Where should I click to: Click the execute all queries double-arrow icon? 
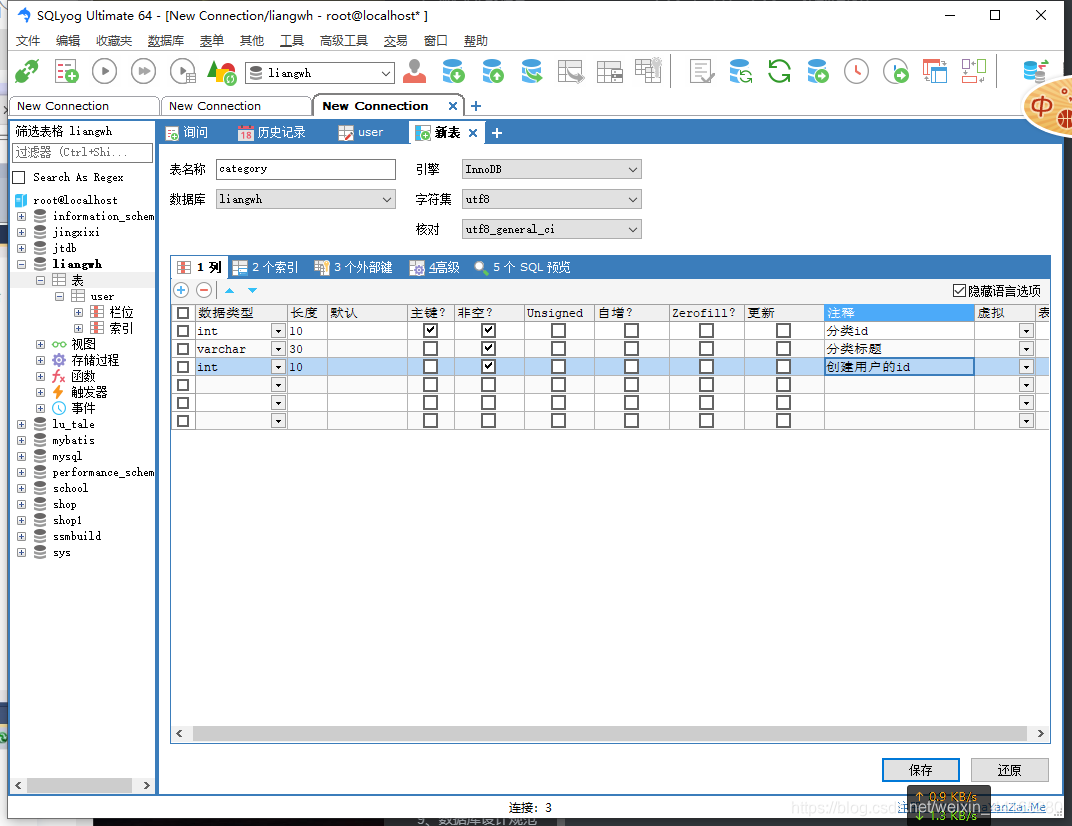(x=144, y=71)
